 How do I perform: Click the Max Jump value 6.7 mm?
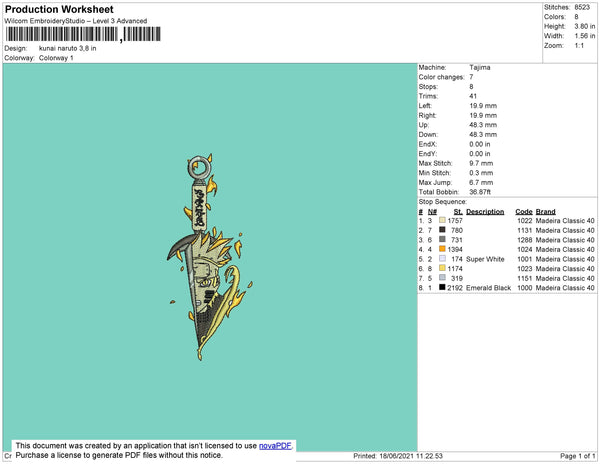pos(481,182)
